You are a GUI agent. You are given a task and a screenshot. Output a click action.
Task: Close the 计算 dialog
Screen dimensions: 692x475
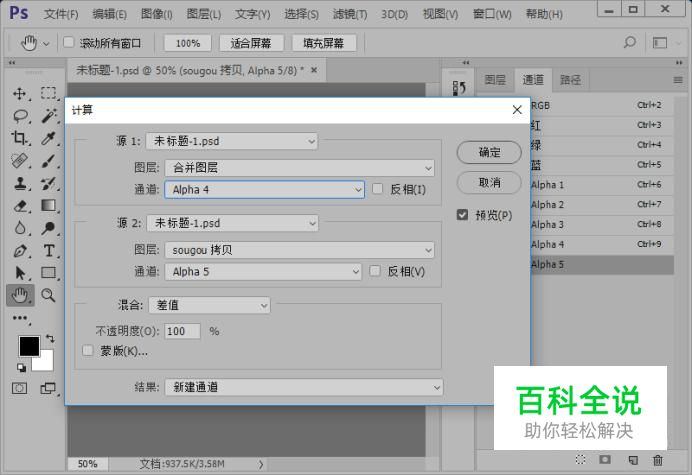tap(517, 110)
